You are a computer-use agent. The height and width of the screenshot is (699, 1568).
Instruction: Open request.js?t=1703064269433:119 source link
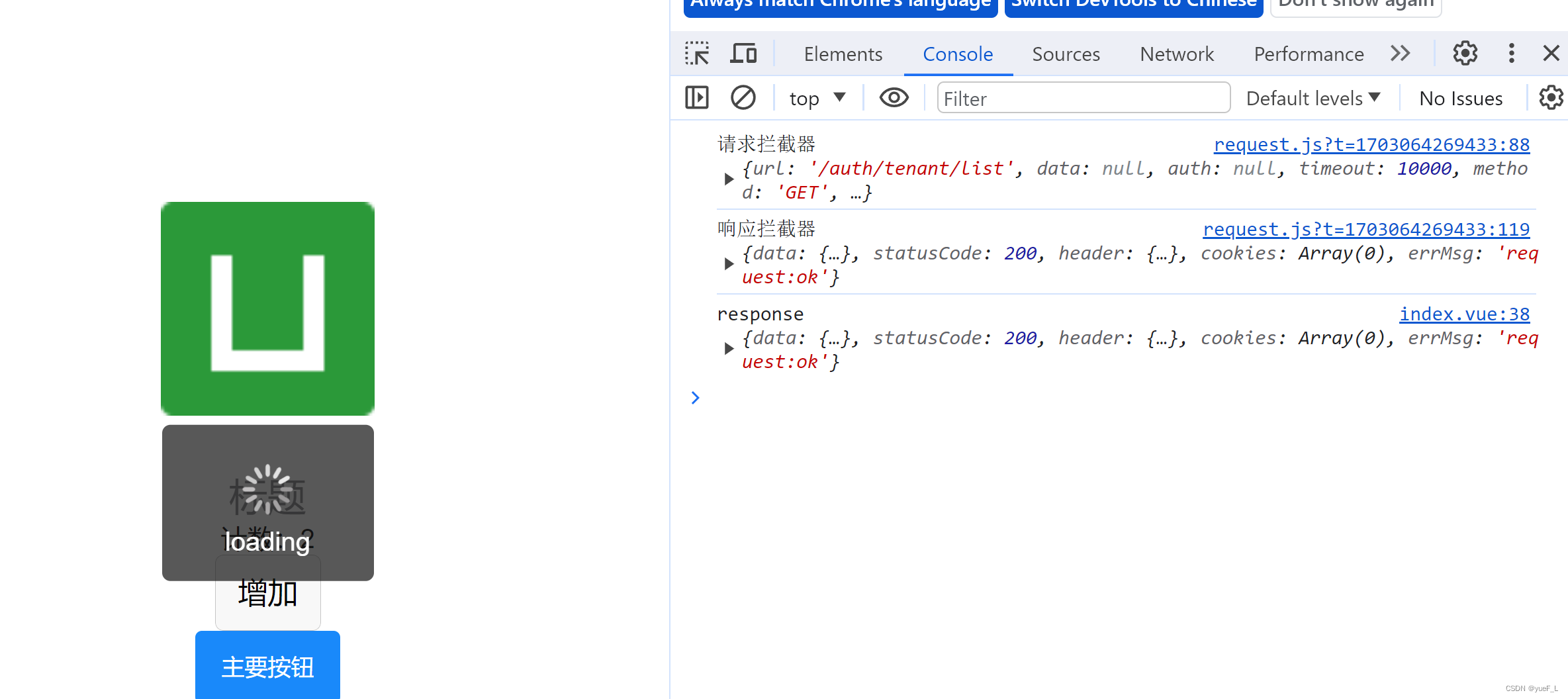pyautogui.click(x=1366, y=229)
